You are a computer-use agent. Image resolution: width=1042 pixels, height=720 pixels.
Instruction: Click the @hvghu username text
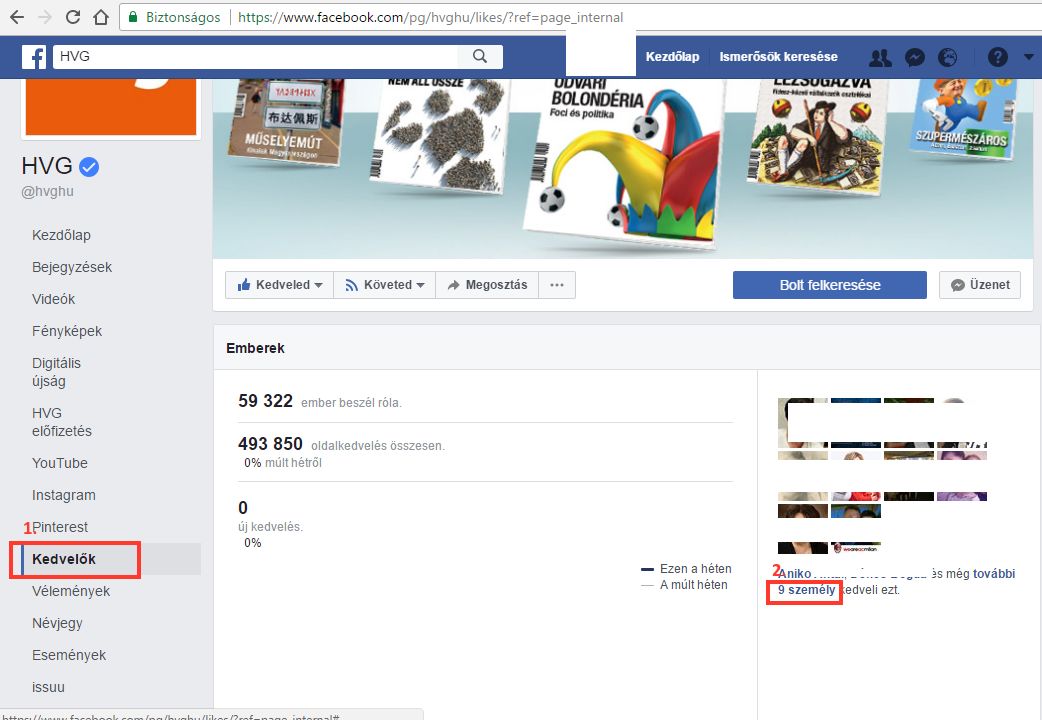click(48, 191)
